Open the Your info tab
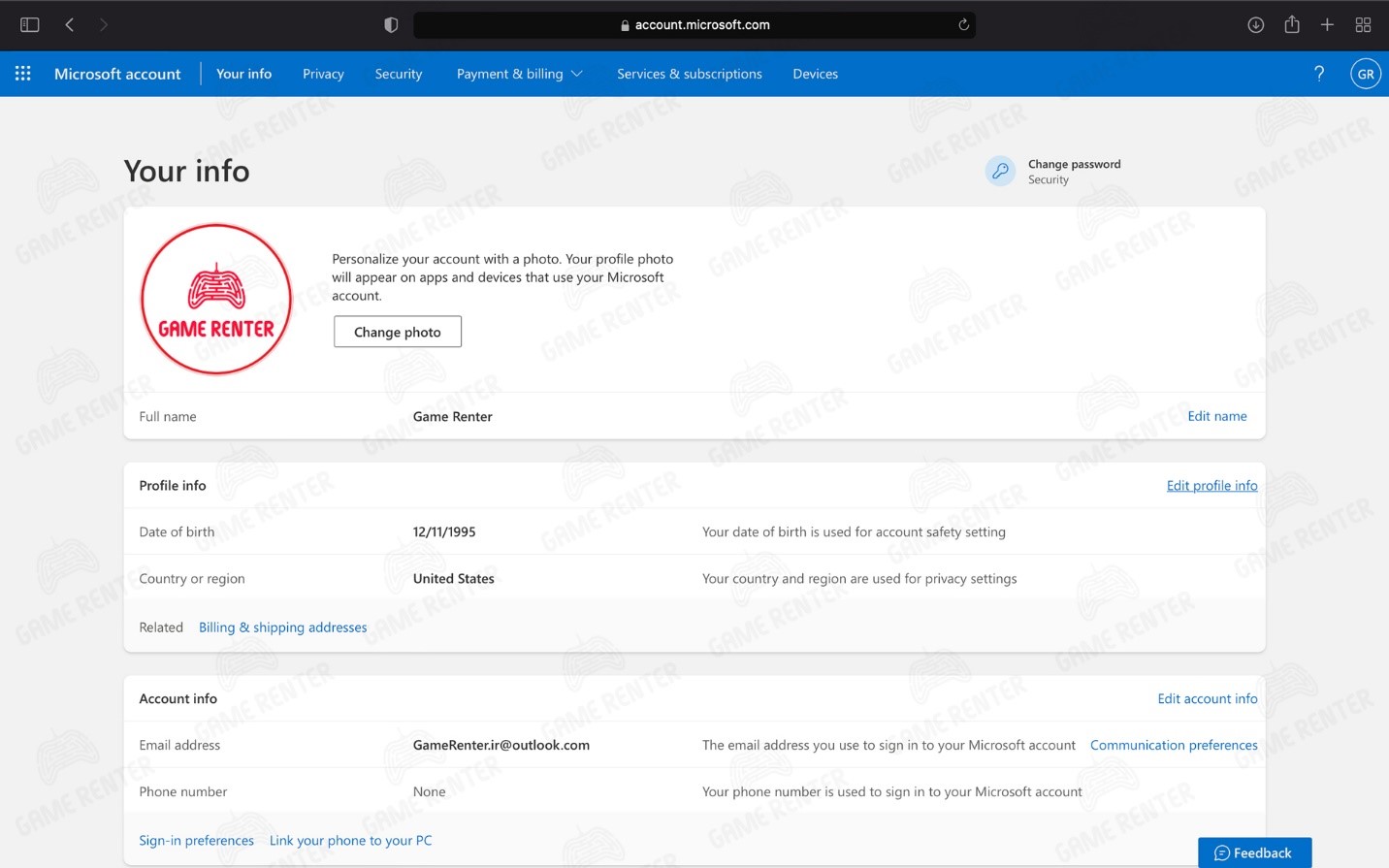This screenshot has width=1389, height=868. coord(243,74)
